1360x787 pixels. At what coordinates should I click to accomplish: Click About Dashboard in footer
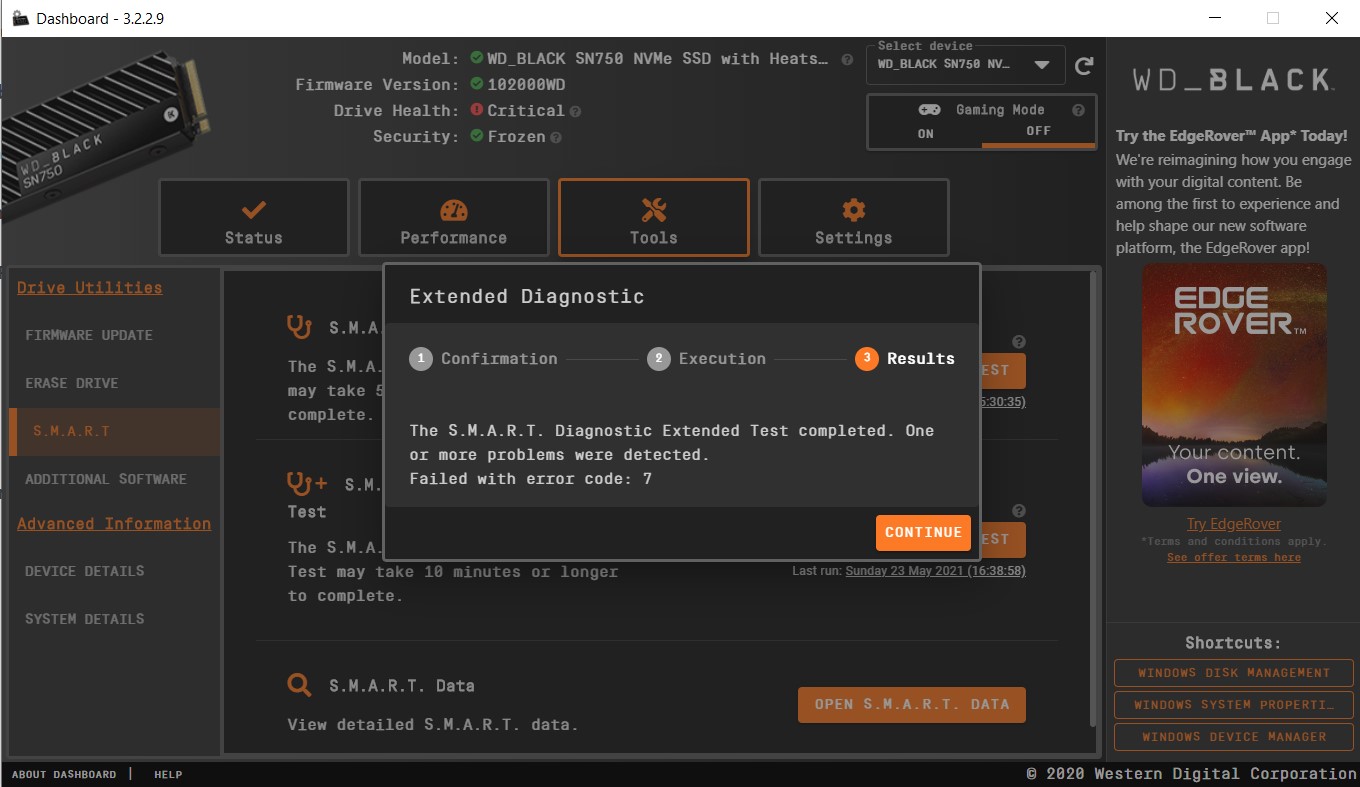(64, 774)
